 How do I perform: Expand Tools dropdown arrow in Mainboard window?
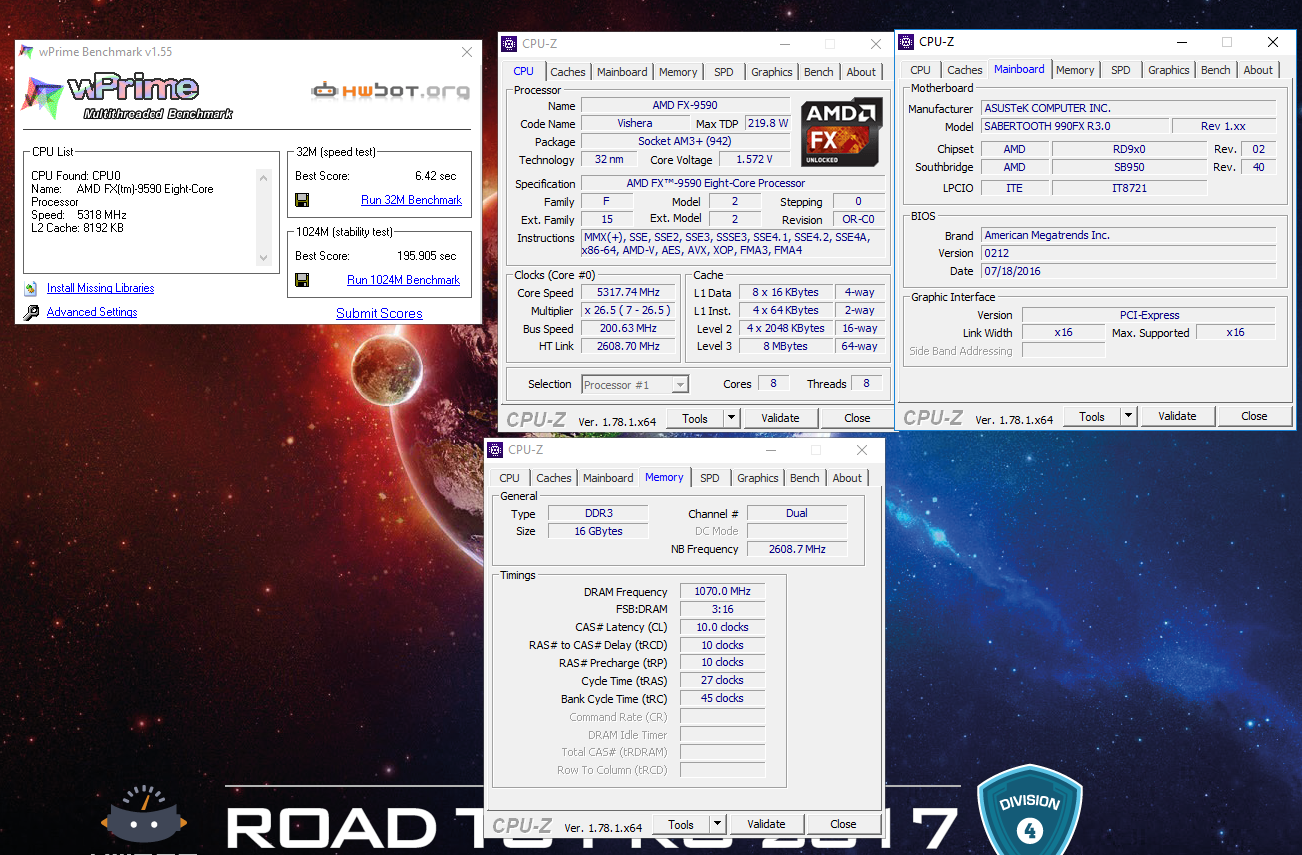1129,416
